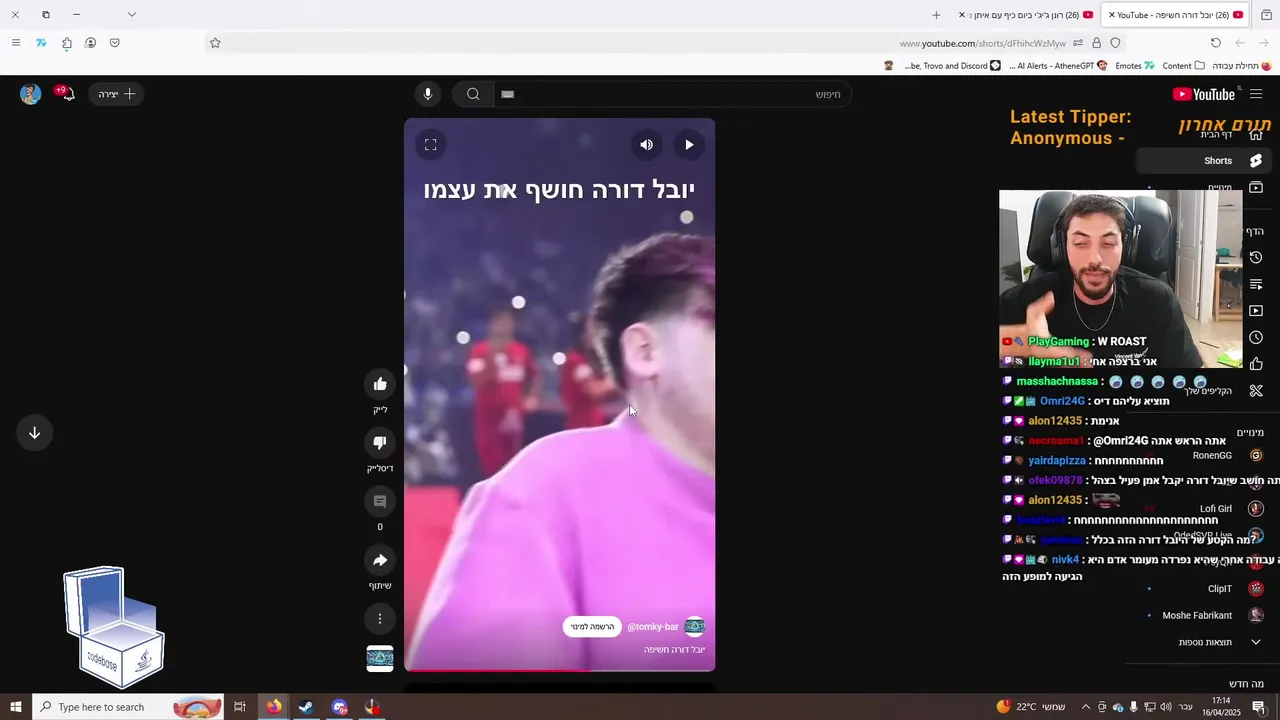The height and width of the screenshot is (720, 1280).
Task: Bookmark this page with the star icon
Action: click(215, 43)
